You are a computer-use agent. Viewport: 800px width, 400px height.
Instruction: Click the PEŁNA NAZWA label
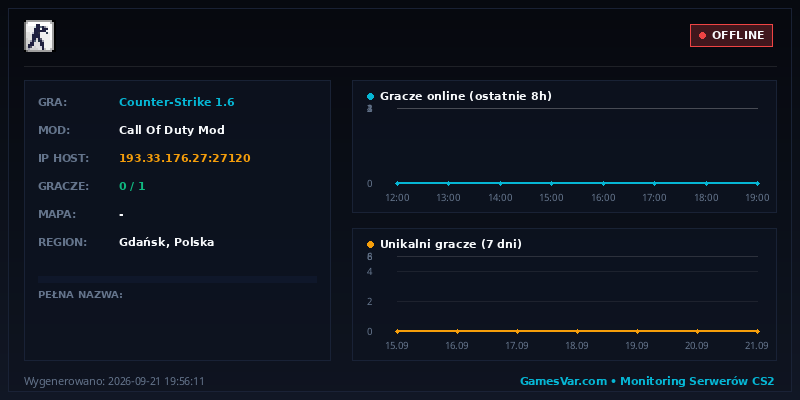click(81, 294)
